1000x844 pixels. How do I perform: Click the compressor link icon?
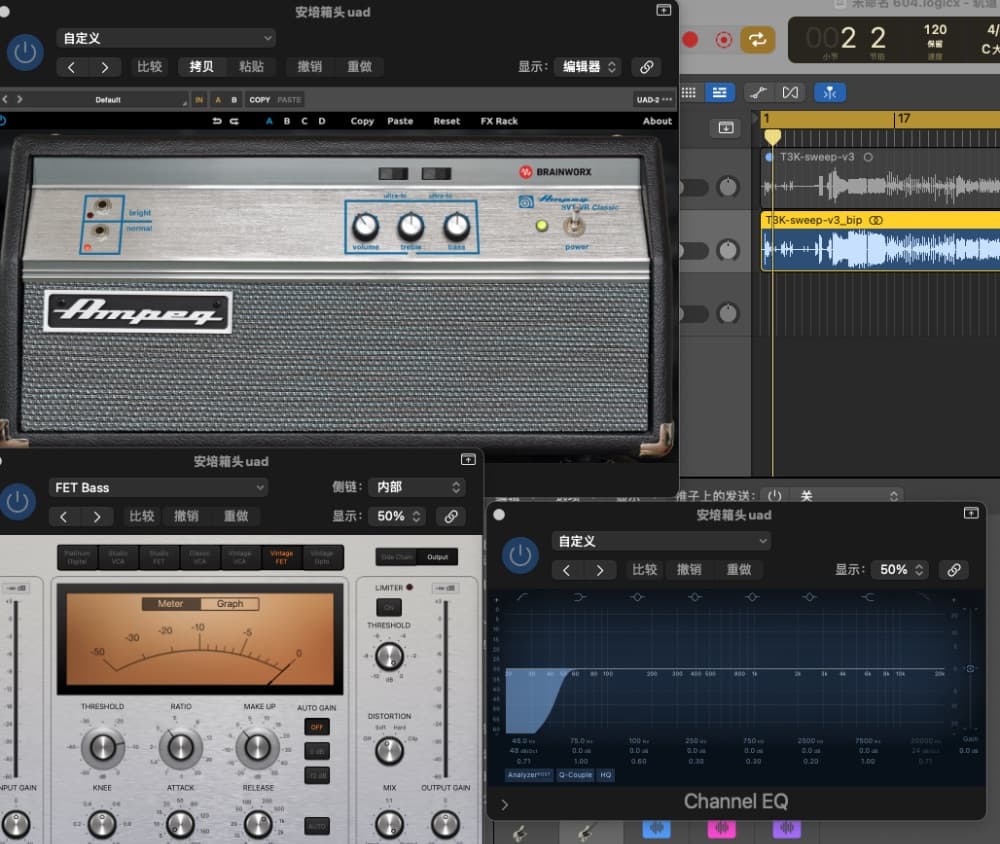tap(451, 516)
